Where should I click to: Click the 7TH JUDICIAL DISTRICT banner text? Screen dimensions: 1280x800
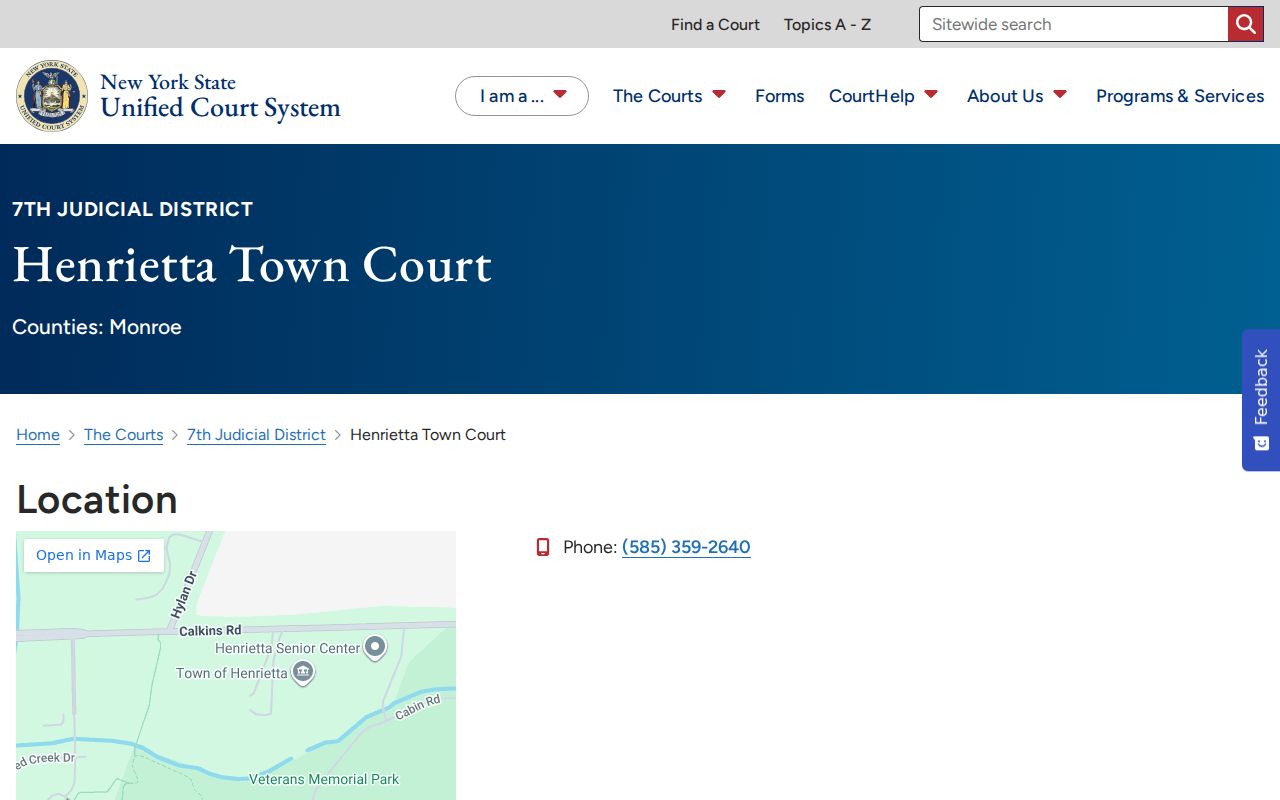133,209
